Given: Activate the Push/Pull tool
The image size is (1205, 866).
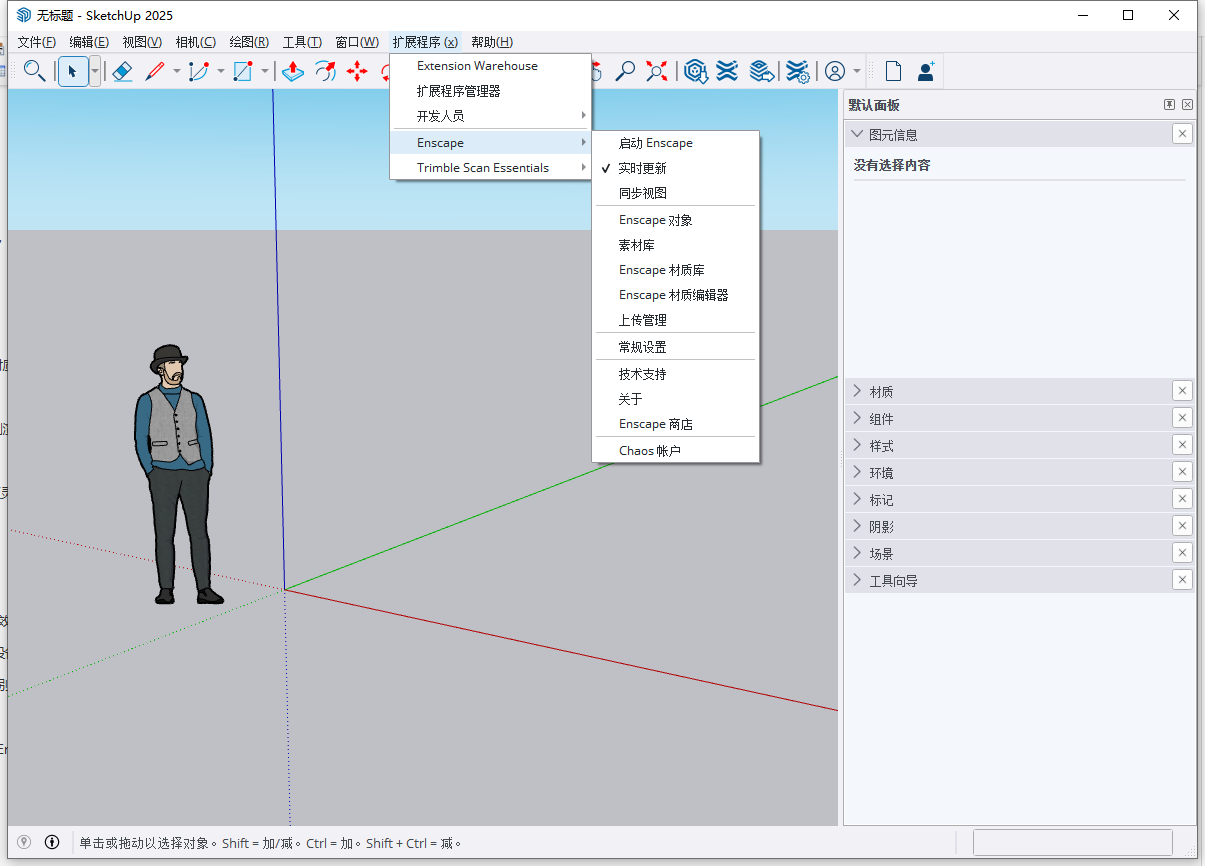Looking at the screenshot, I should coord(291,71).
